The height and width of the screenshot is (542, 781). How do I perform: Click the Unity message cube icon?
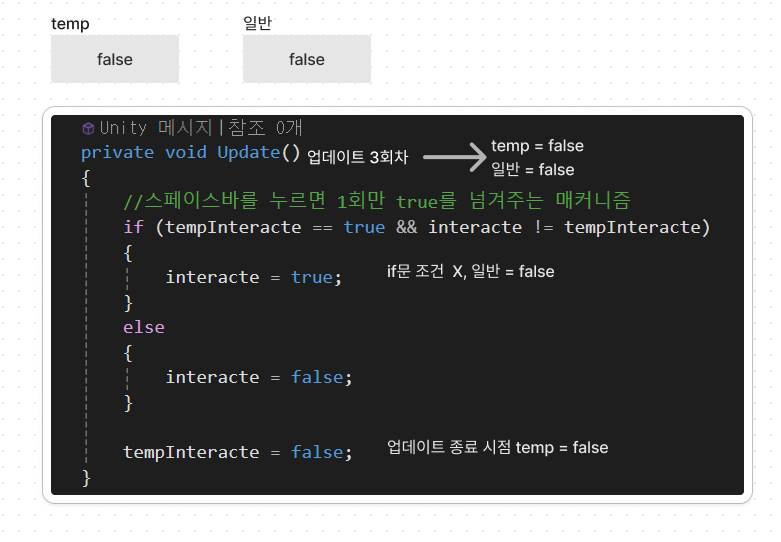[x=88, y=129]
